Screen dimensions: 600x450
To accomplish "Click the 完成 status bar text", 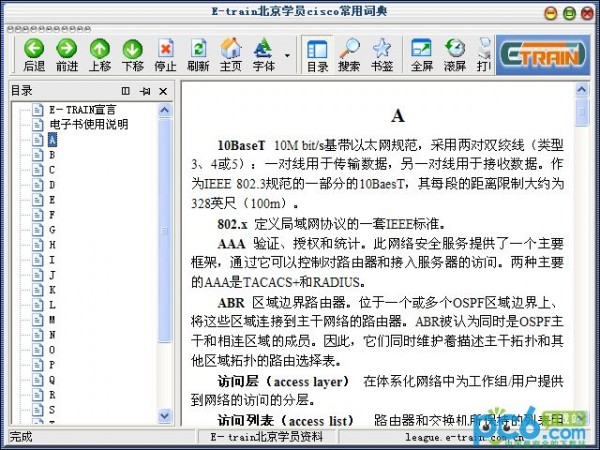I will point(21,436).
